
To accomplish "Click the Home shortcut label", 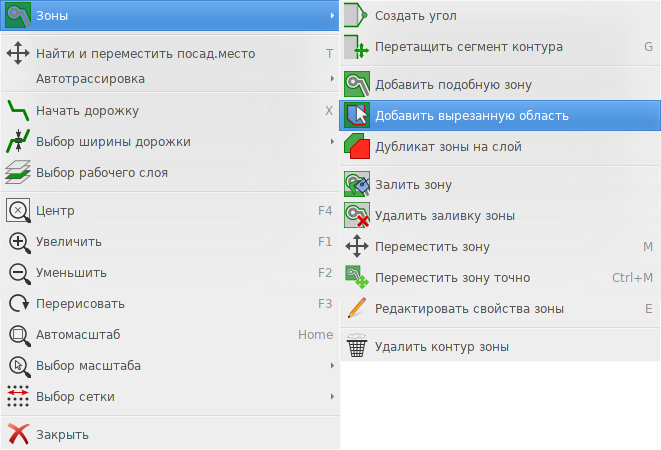I will coord(315,335).
